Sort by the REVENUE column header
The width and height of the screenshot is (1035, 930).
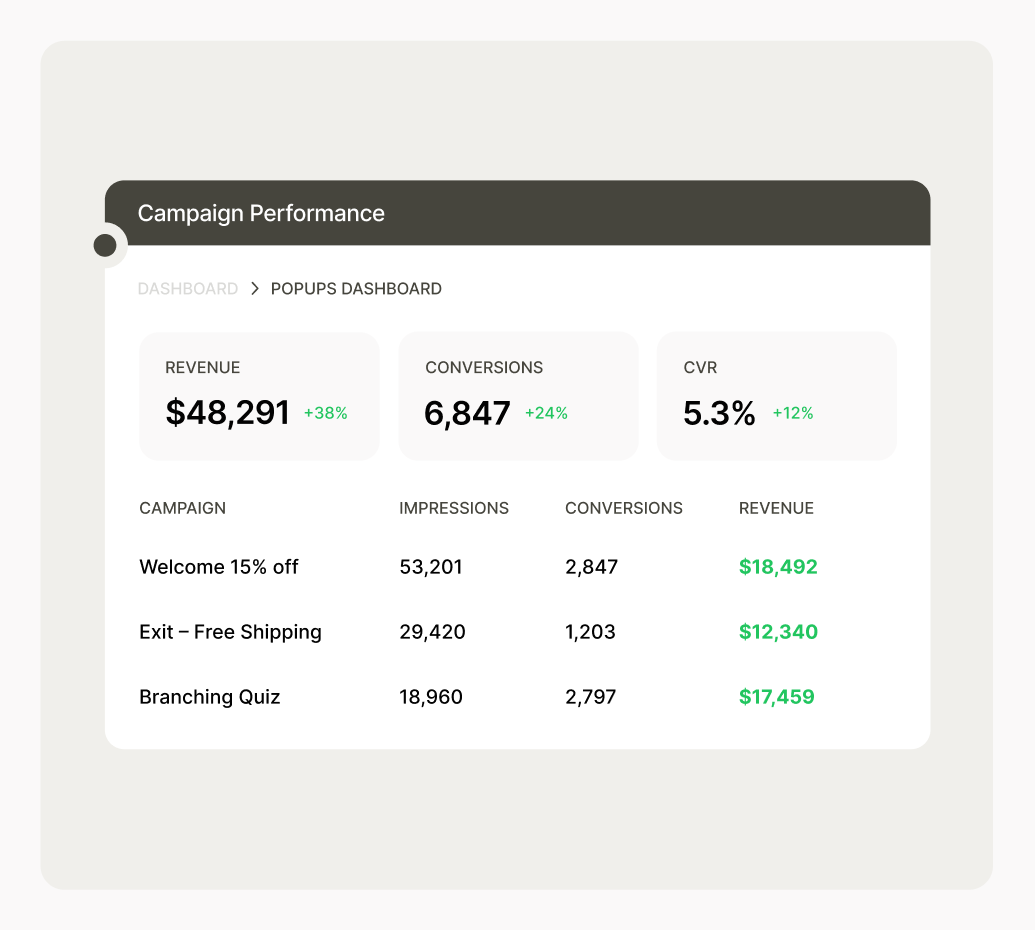pos(776,508)
